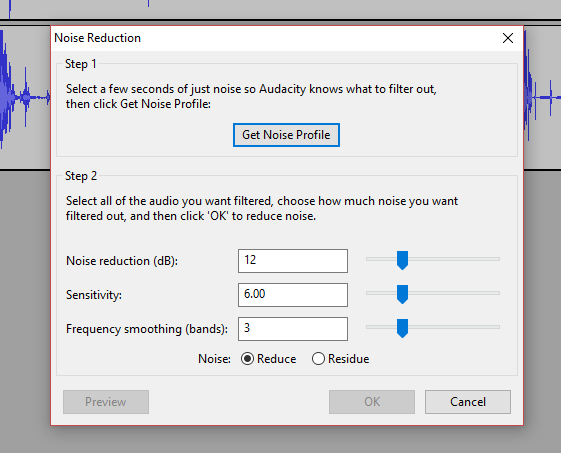Click the Noise Reduction title bar text
Screen dimensions: 561x453
tap(97, 38)
